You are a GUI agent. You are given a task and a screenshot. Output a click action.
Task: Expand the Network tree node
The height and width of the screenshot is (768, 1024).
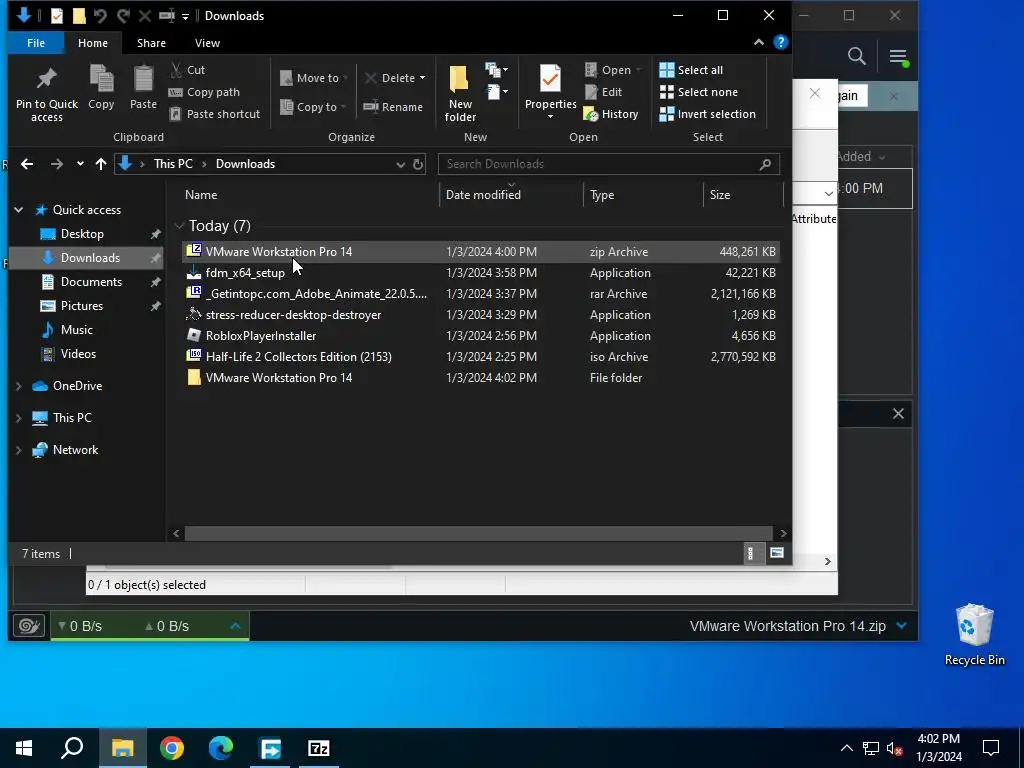tap(18, 450)
